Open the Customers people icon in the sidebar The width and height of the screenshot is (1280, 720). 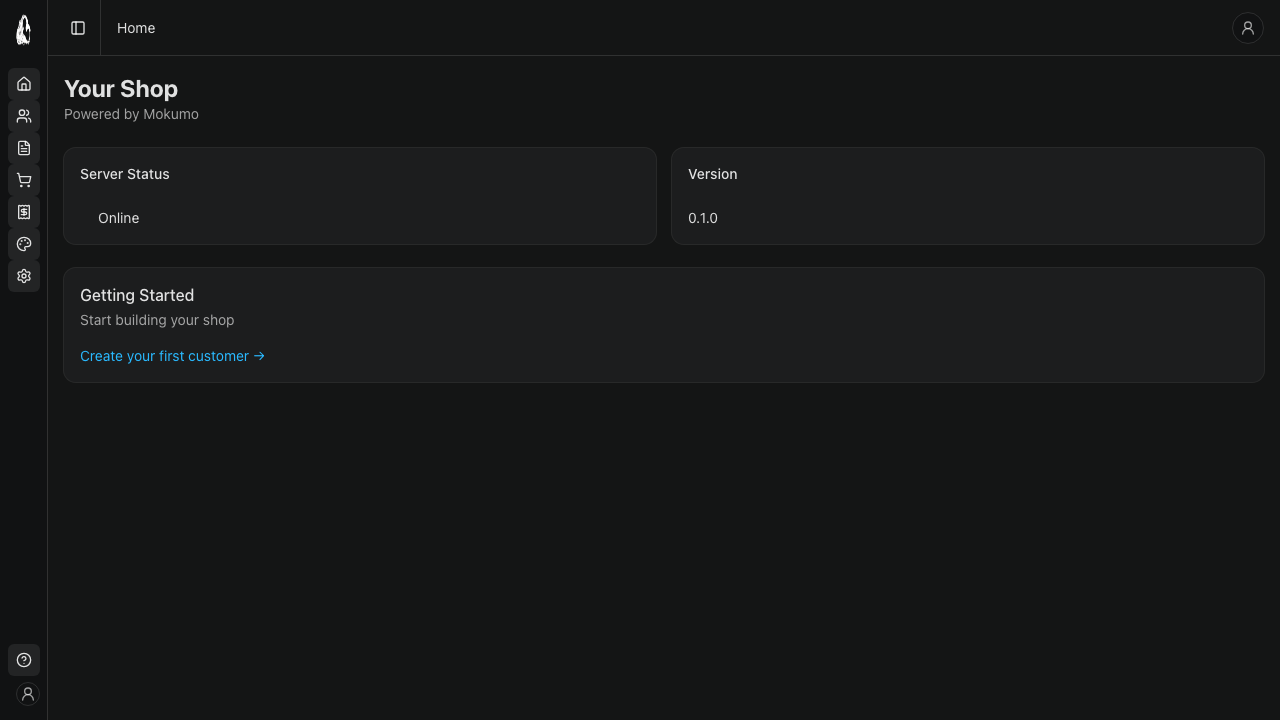[x=24, y=116]
